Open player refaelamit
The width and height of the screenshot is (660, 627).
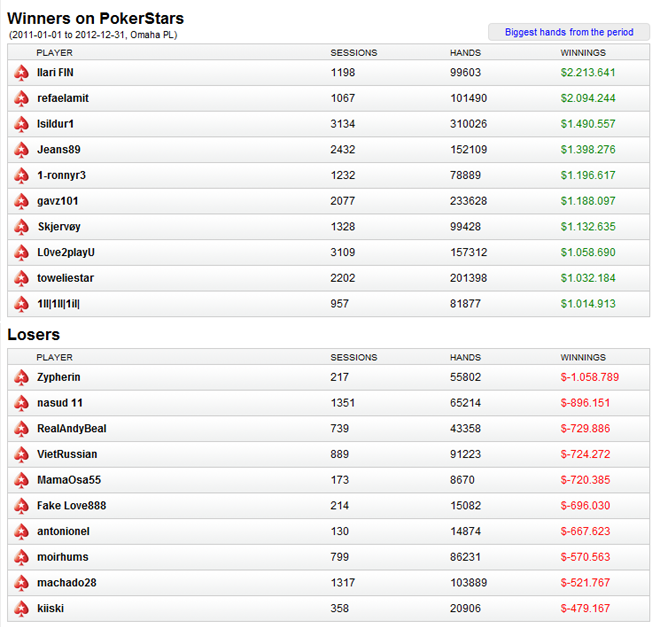[63, 98]
